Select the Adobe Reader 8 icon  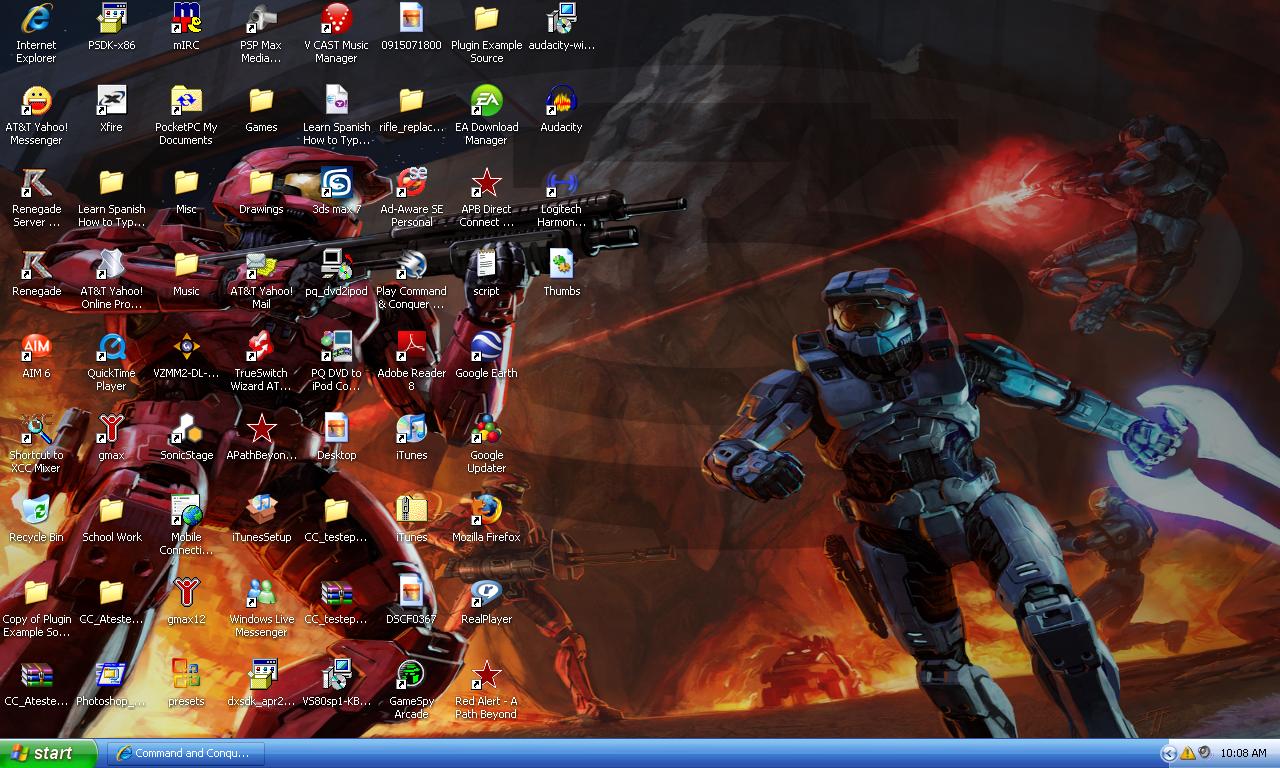[411, 348]
